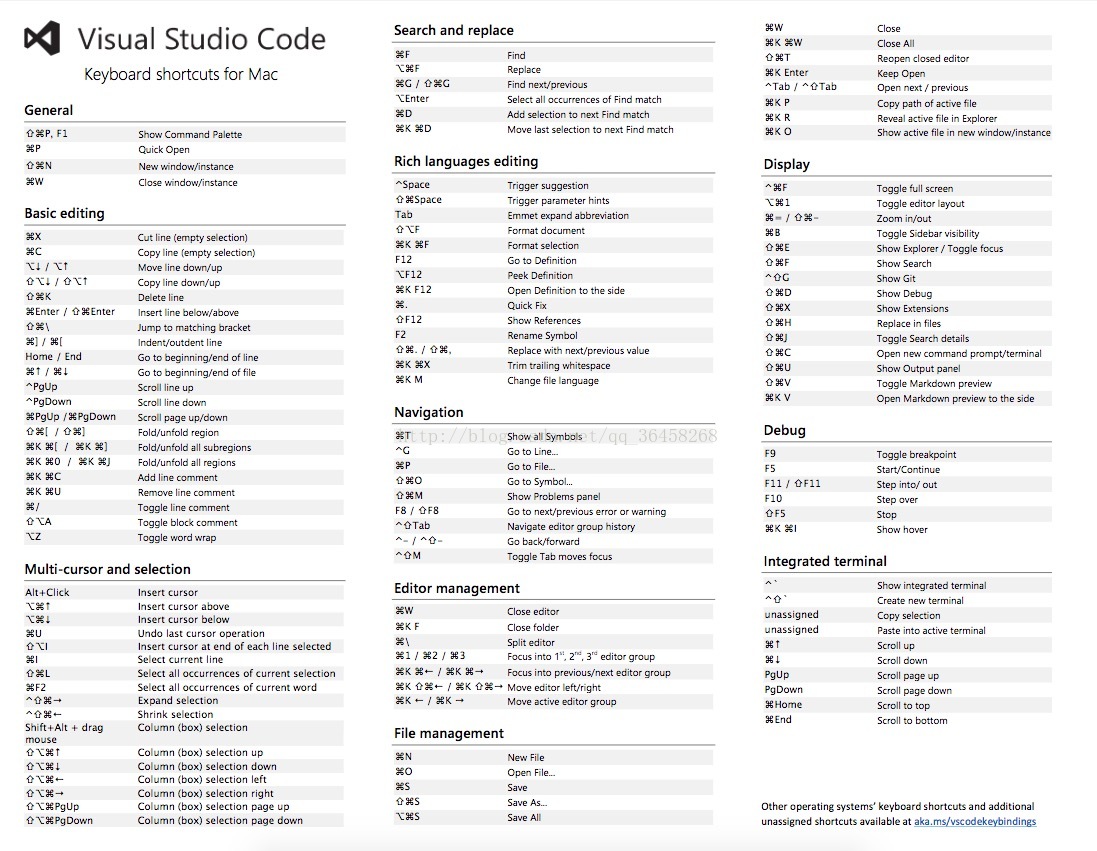
Task: Select the 'Toggle breakpoint' row
Action: [907, 454]
